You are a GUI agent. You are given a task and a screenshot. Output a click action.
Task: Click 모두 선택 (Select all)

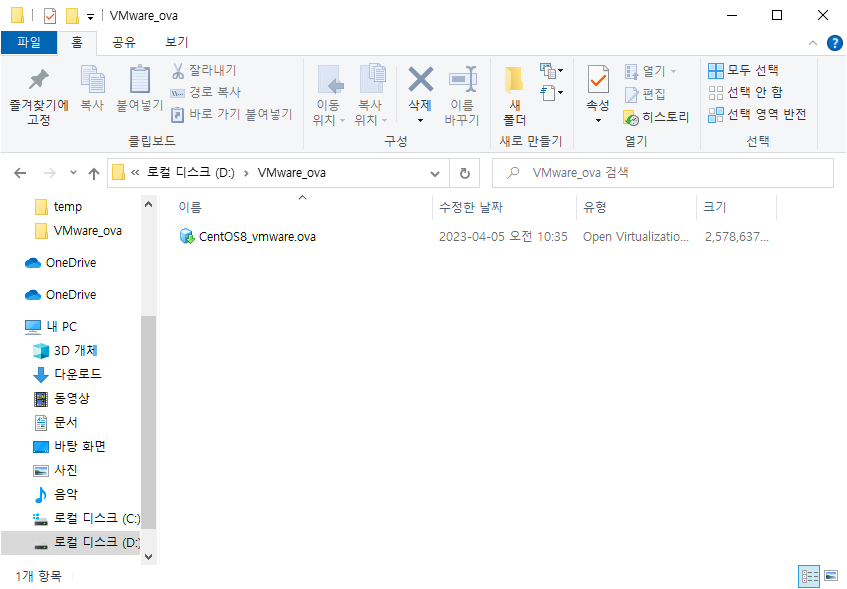(743, 70)
